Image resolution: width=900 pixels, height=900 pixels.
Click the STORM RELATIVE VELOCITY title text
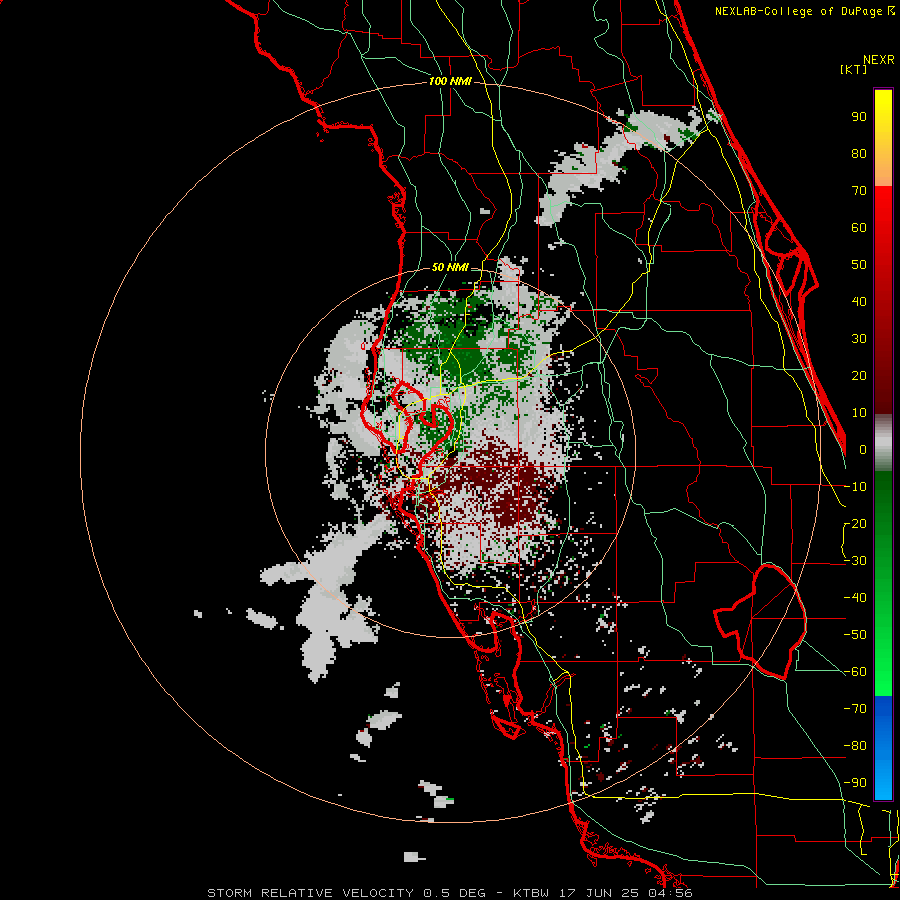310,893
